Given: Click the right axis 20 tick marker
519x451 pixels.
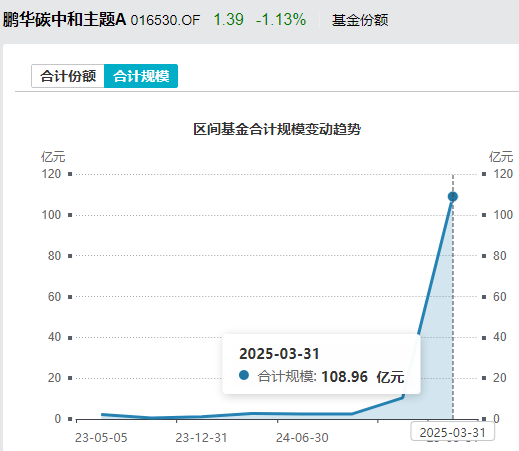Looking at the screenshot, I should 484,378.
